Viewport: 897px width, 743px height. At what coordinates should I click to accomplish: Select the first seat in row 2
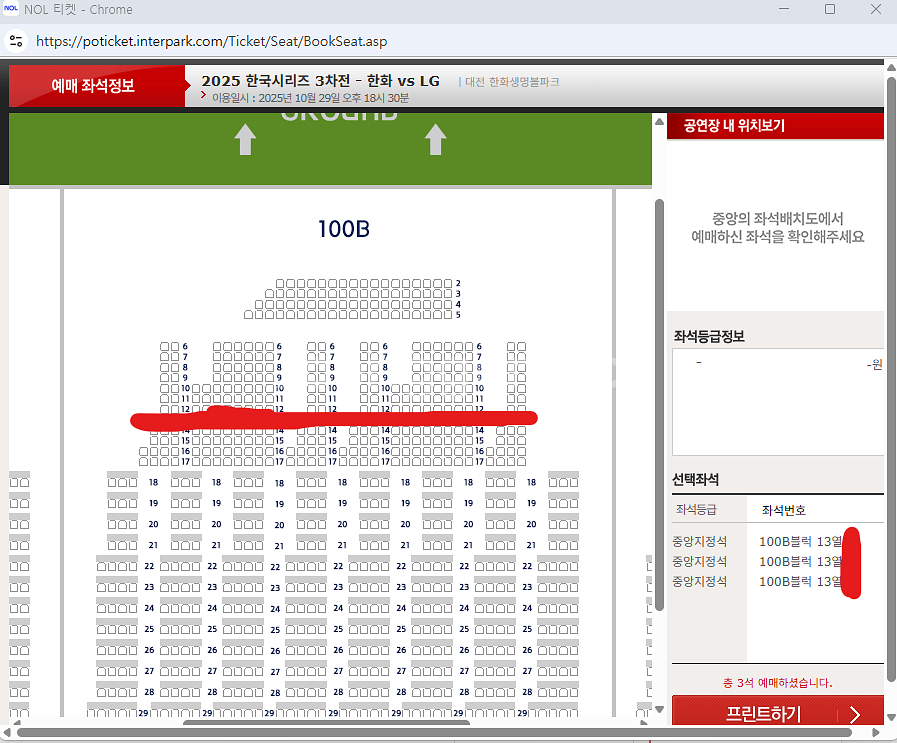pos(281,284)
